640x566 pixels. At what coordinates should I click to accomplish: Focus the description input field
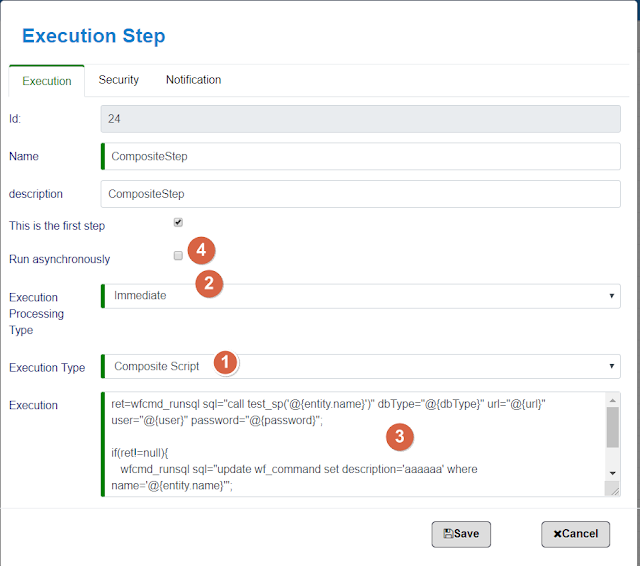pos(360,194)
